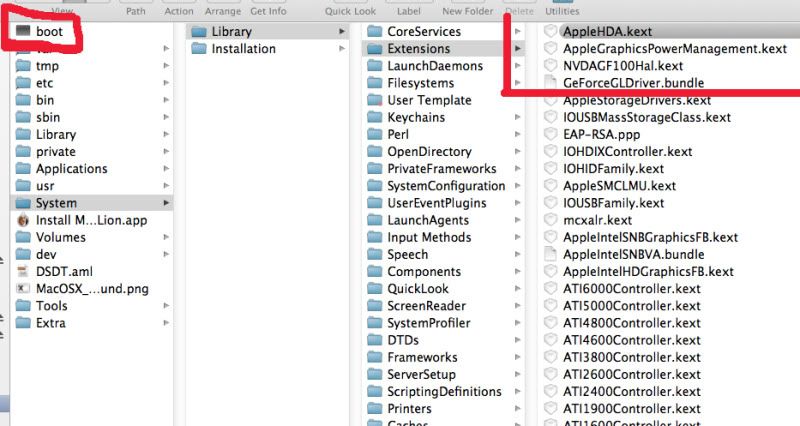Image resolution: width=800 pixels, height=426 pixels.
Task: Select the highlighted System folder row
Action: tap(92, 203)
